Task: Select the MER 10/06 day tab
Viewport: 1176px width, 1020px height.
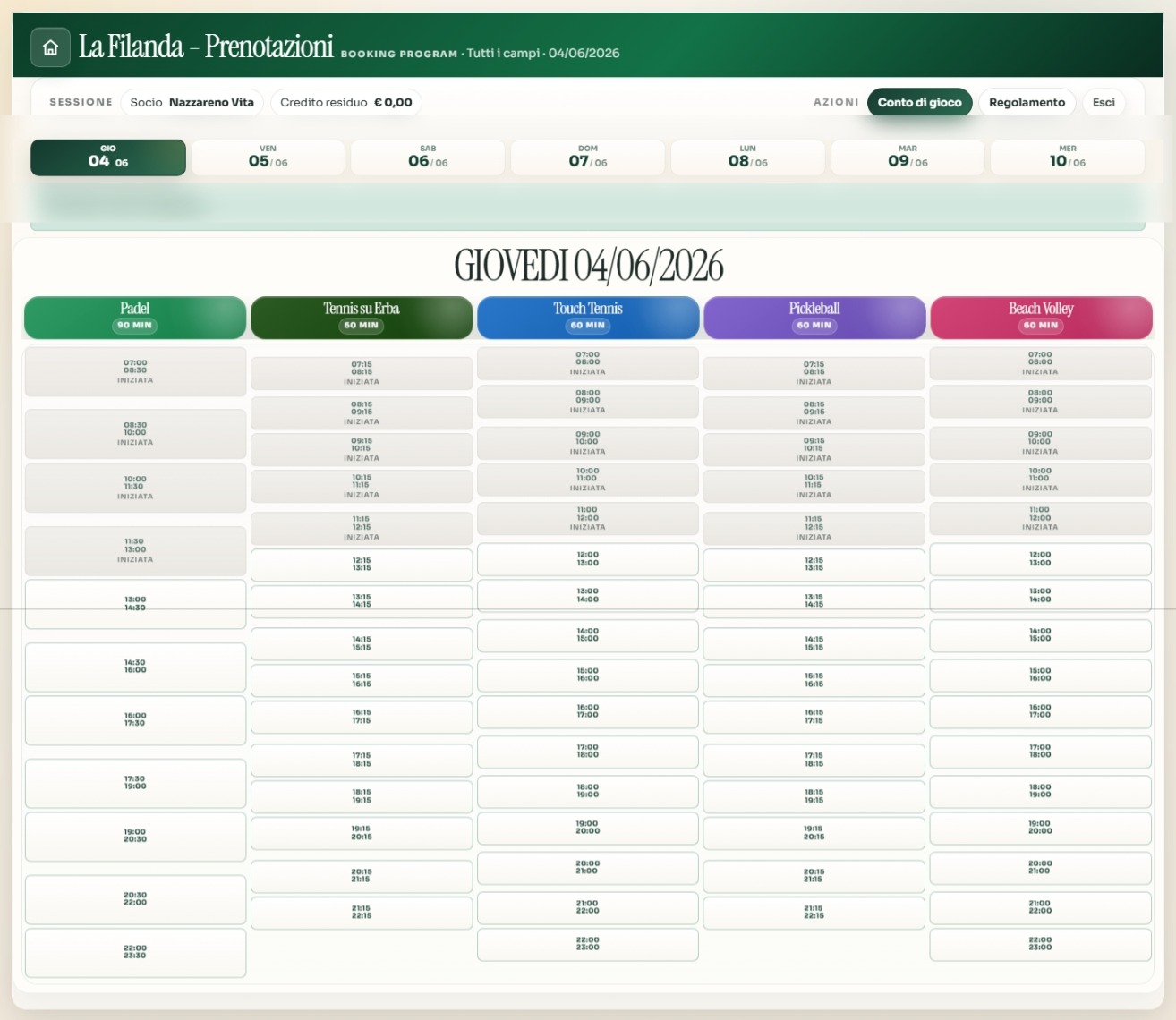Action: point(1068,157)
